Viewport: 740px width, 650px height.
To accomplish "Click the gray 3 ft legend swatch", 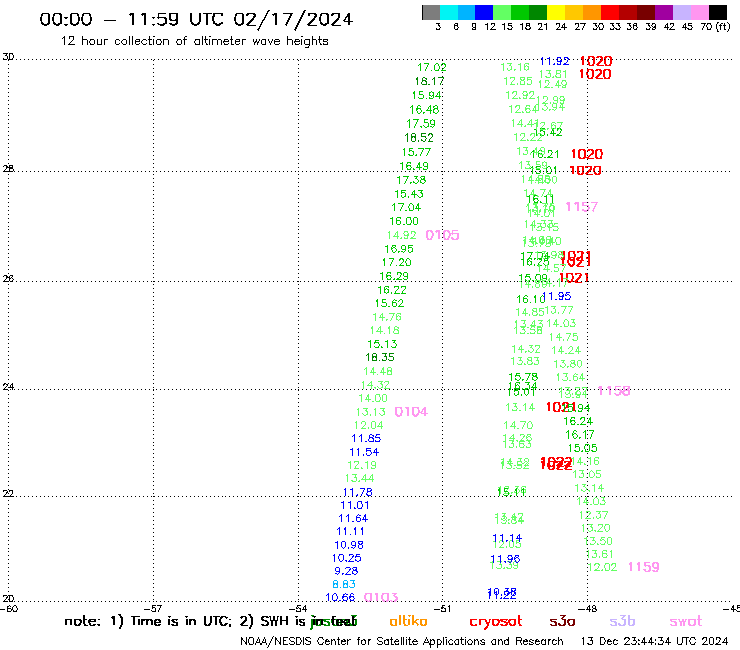I will (431, 12).
